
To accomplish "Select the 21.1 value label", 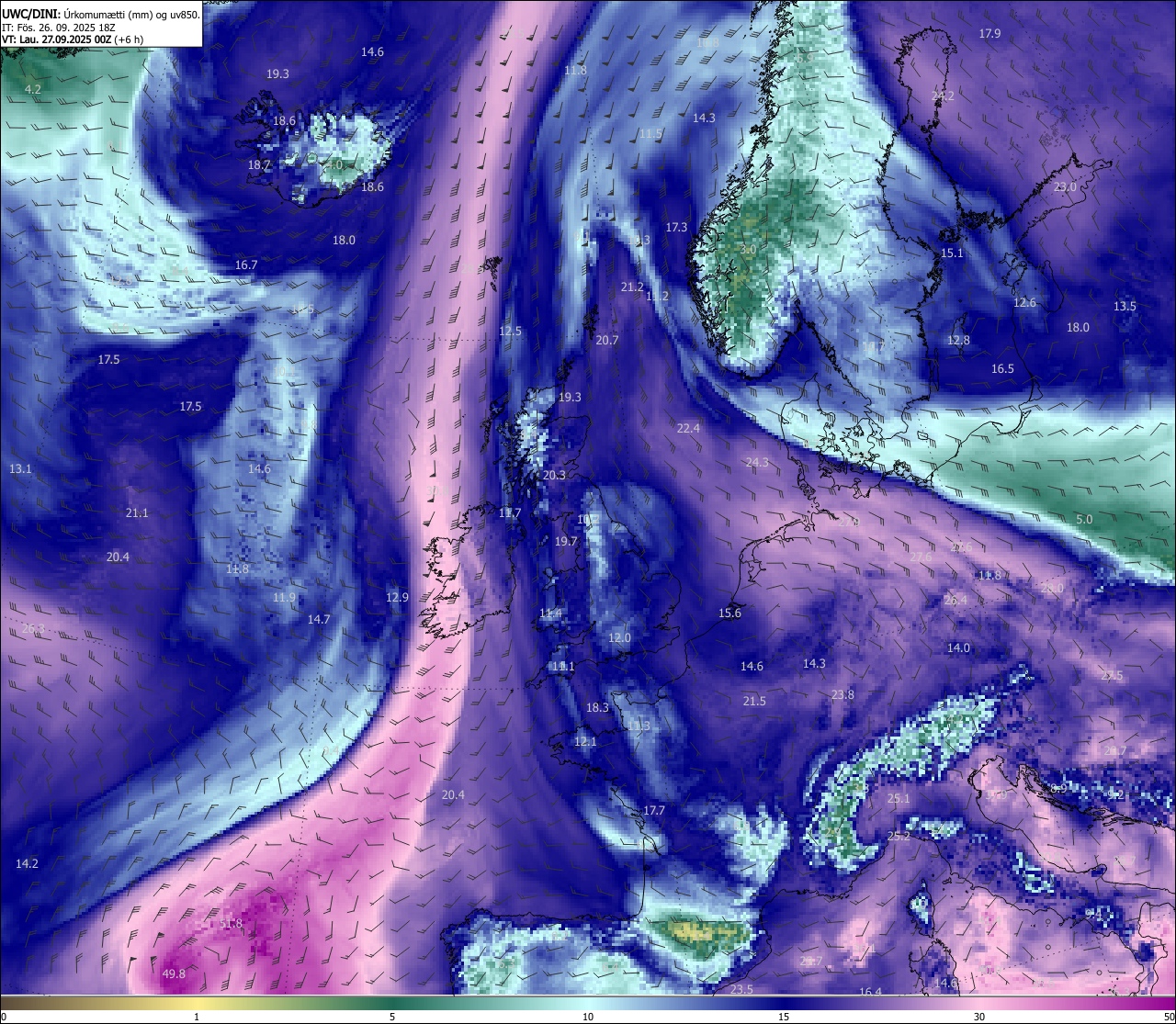I will pyautogui.click(x=137, y=512).
